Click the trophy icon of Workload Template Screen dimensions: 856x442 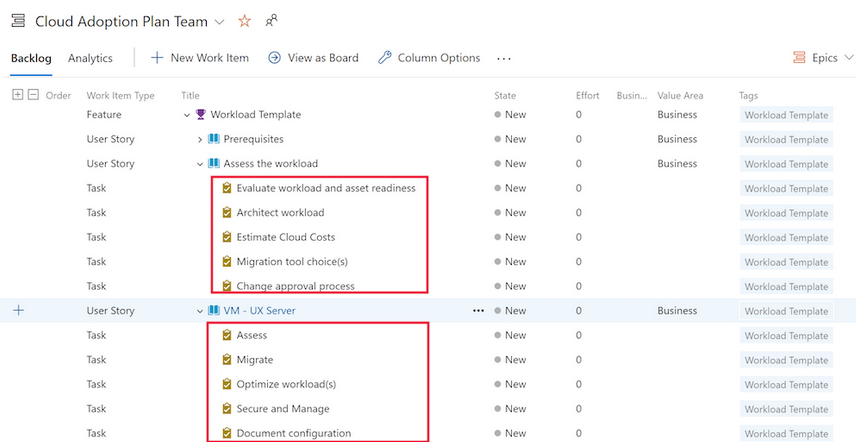pyautogui.click(x=200, y=115)
